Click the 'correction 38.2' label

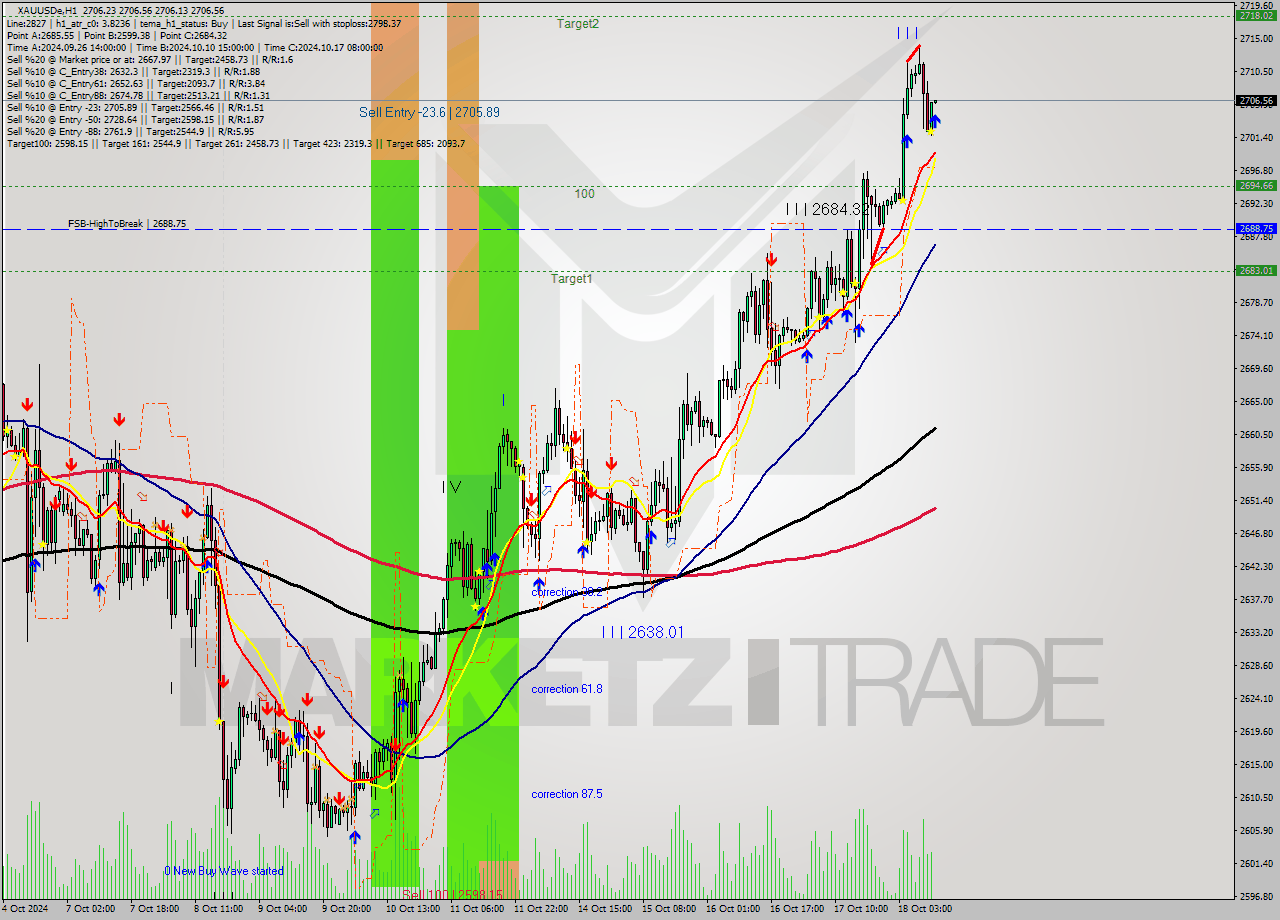[x=567, y=592]
